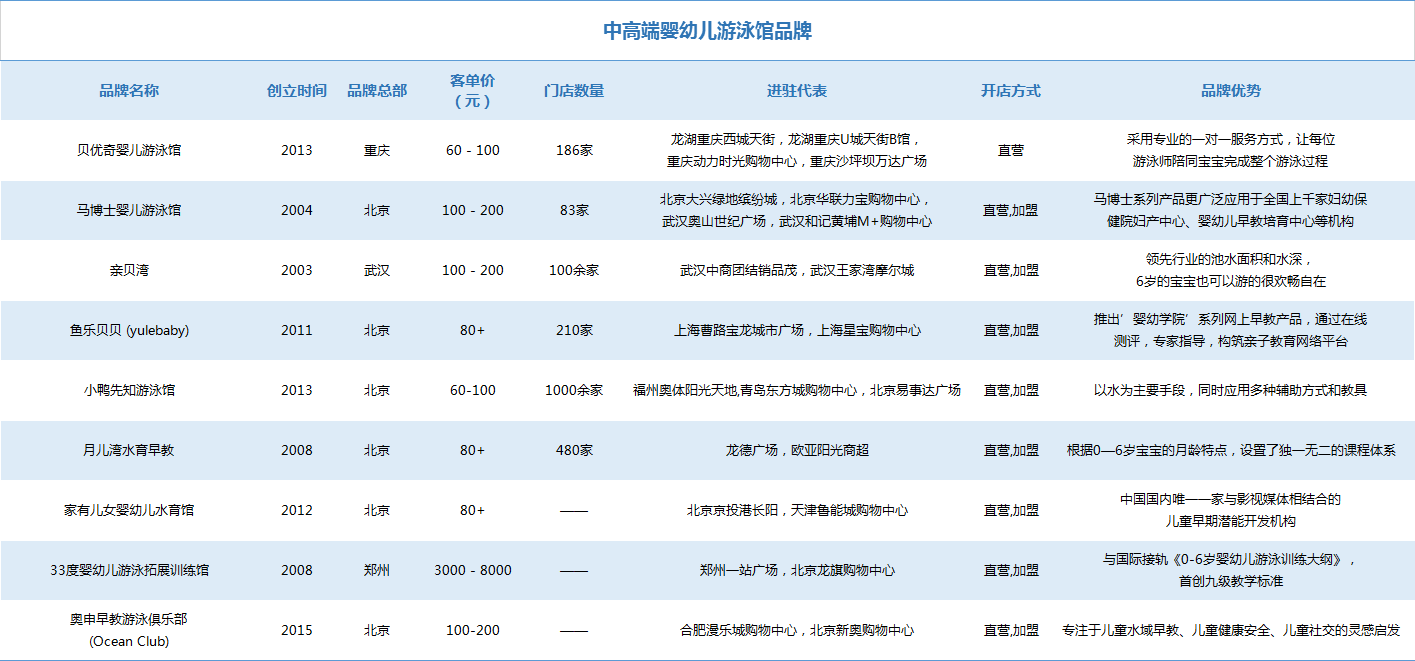Click 推出'婴幼学院' advantage cell

1231,331
